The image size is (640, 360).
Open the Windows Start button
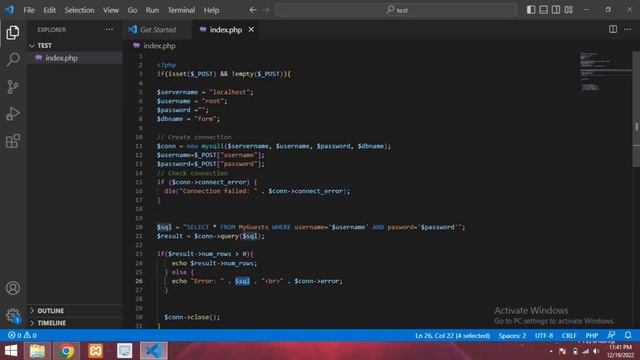pyautogui.click(x=11, y=351)
